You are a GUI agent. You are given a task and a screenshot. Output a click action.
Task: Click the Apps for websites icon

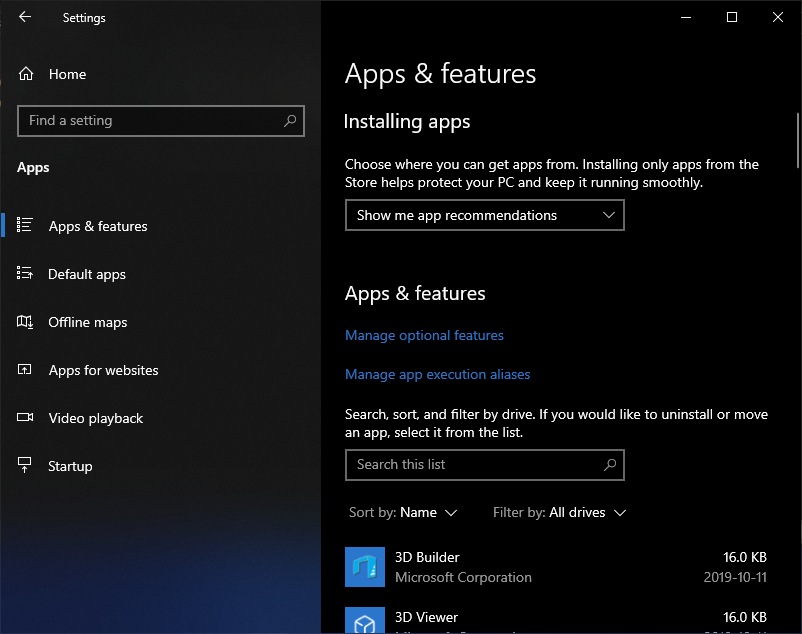point(25,370)
